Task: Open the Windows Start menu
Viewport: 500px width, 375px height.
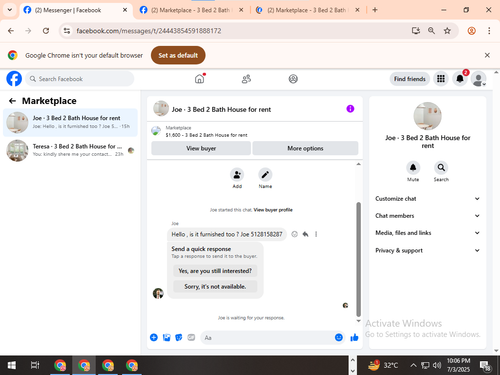Action: tap(12, 365)
